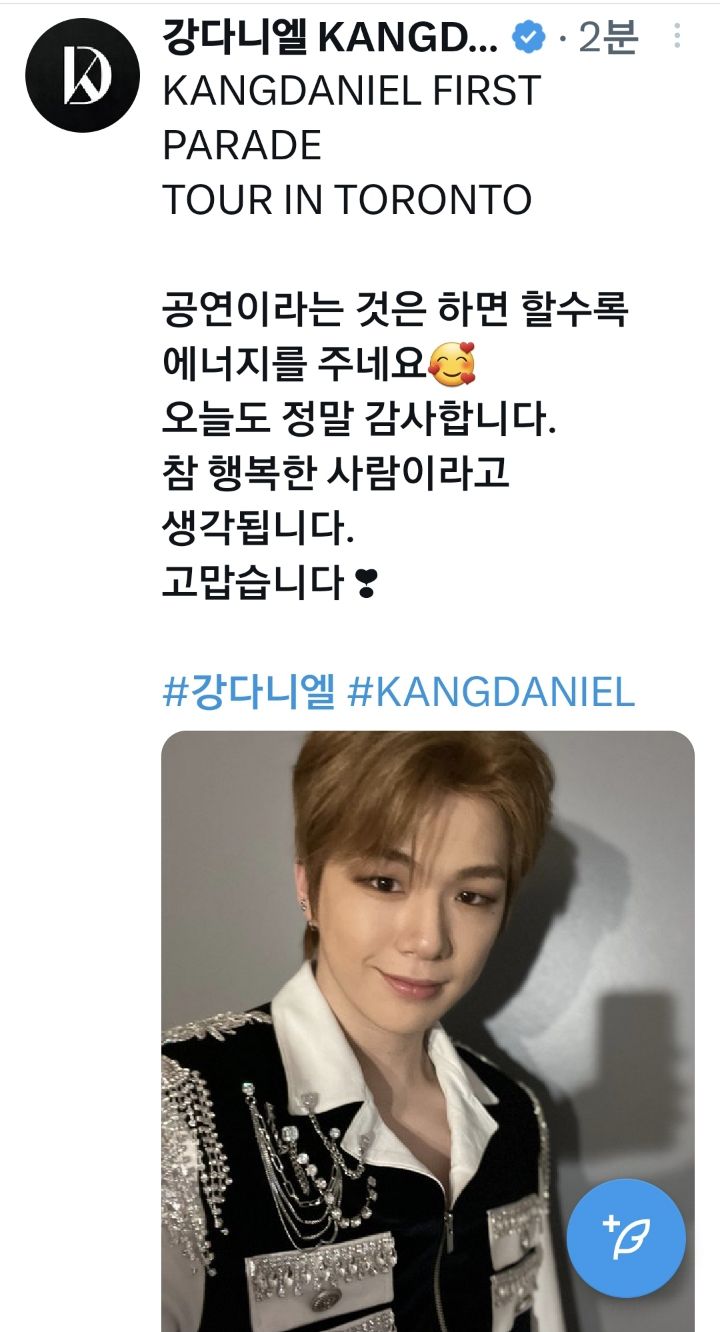The image size is (720, 1332).
Task: Tap the line 공연이라는 것은 하면 할수록
Action: 395,311
